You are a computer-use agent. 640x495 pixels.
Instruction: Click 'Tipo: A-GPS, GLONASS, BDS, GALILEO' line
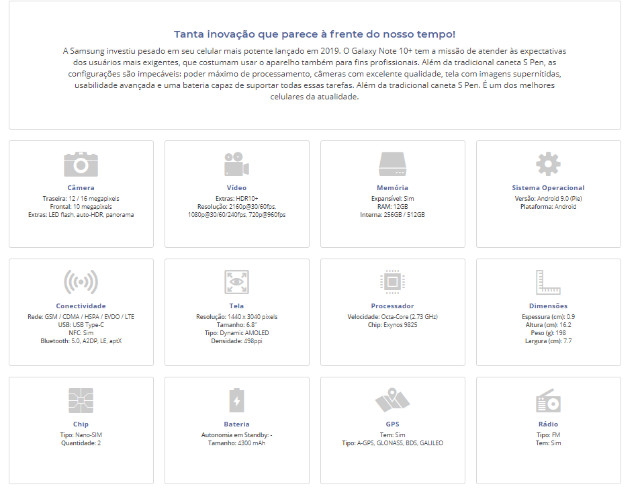pyautogui.click(x=392, y=443)
